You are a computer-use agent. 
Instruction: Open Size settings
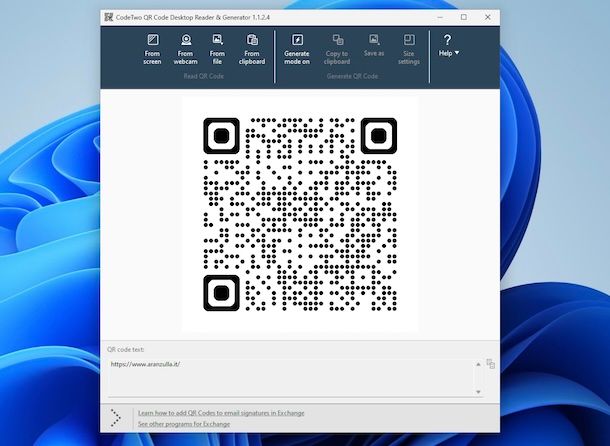tap(409, 49)
